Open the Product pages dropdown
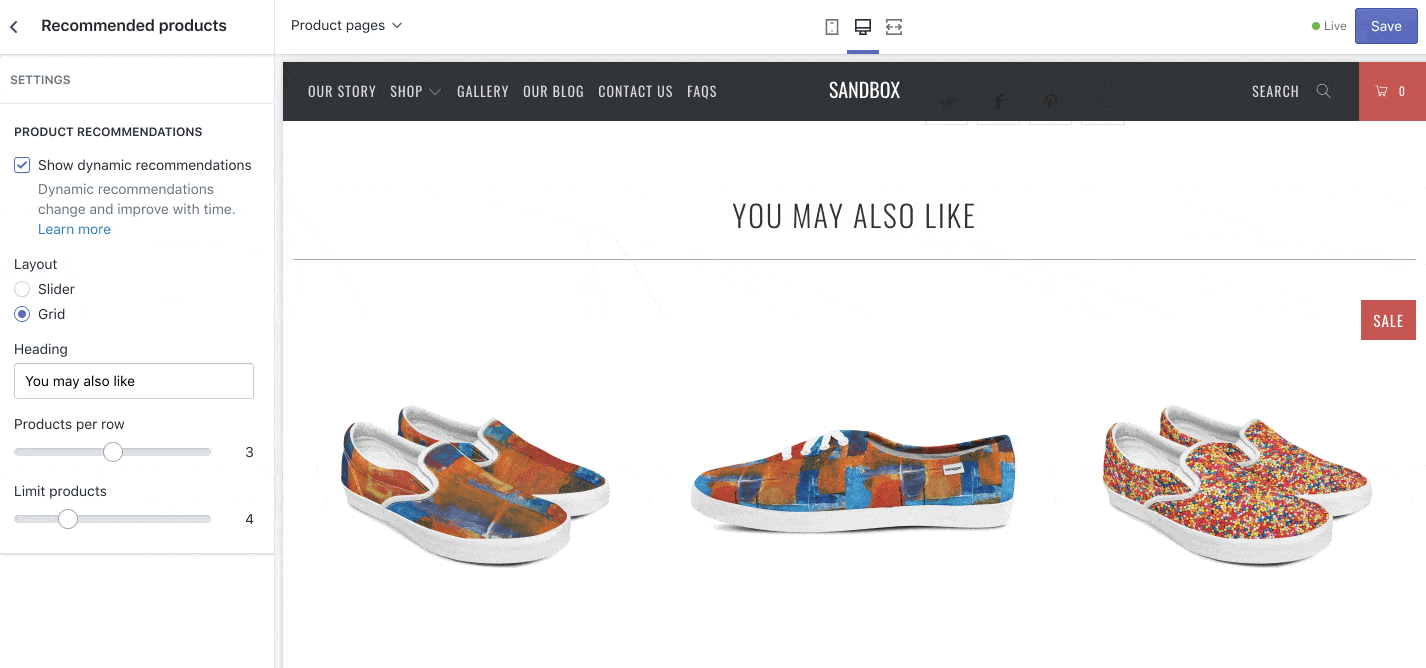Screen dimensions: 1426x668 (346, 25)
